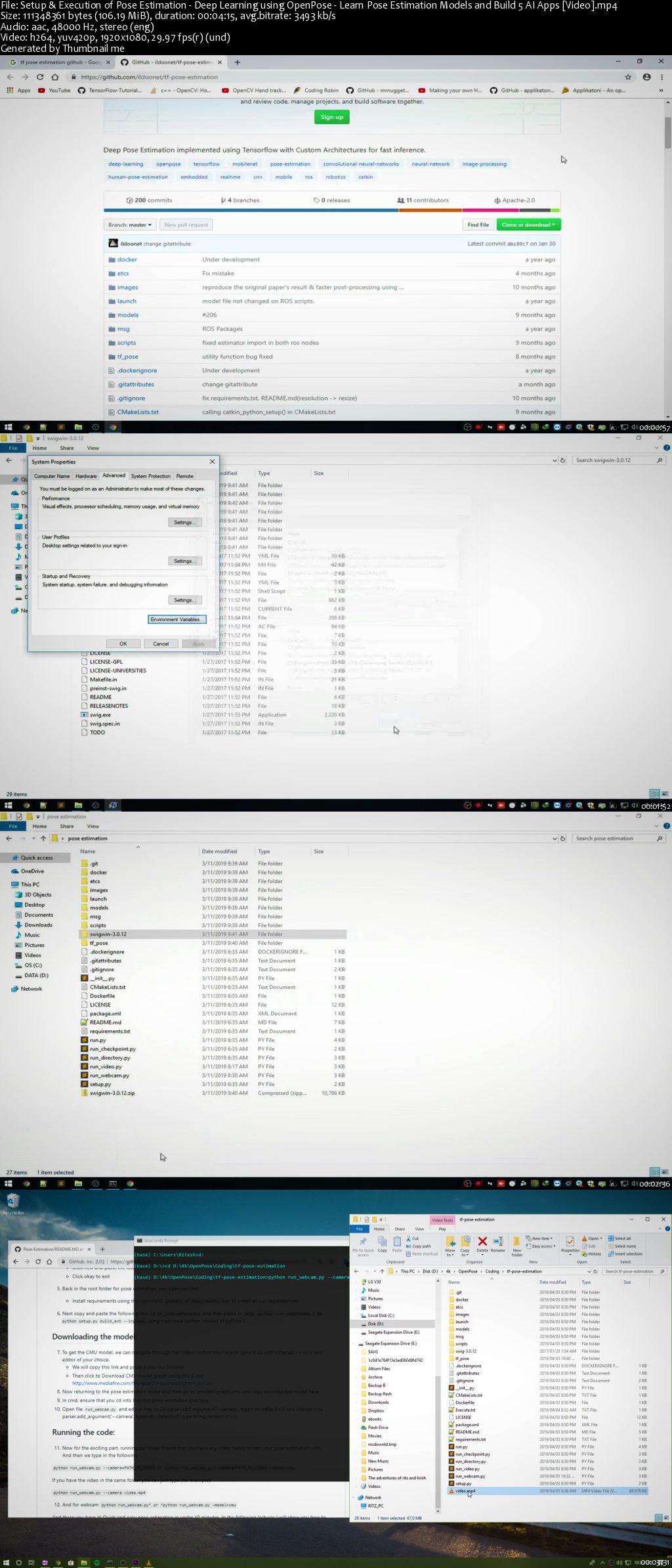Open the Easy access dropdown in the ribbon

[x=541, y=1246]
